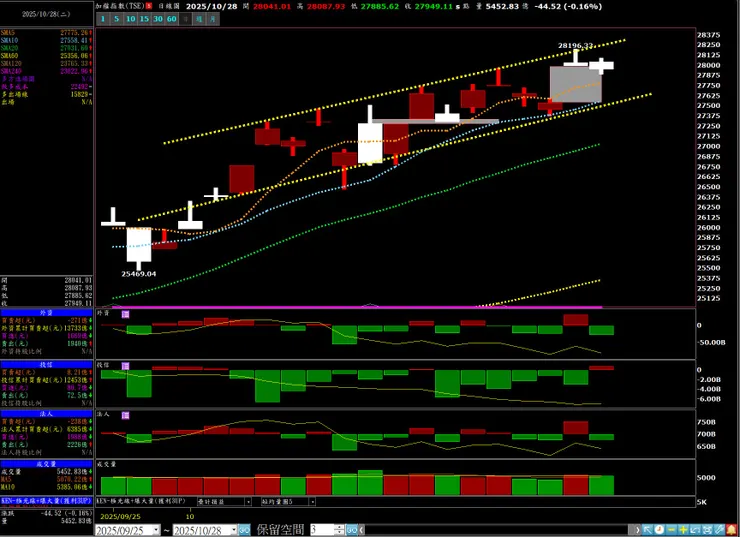Click the icon right of the plus icon
The height and width of the screenshot is (537, 740).
(x=695, y=530)
